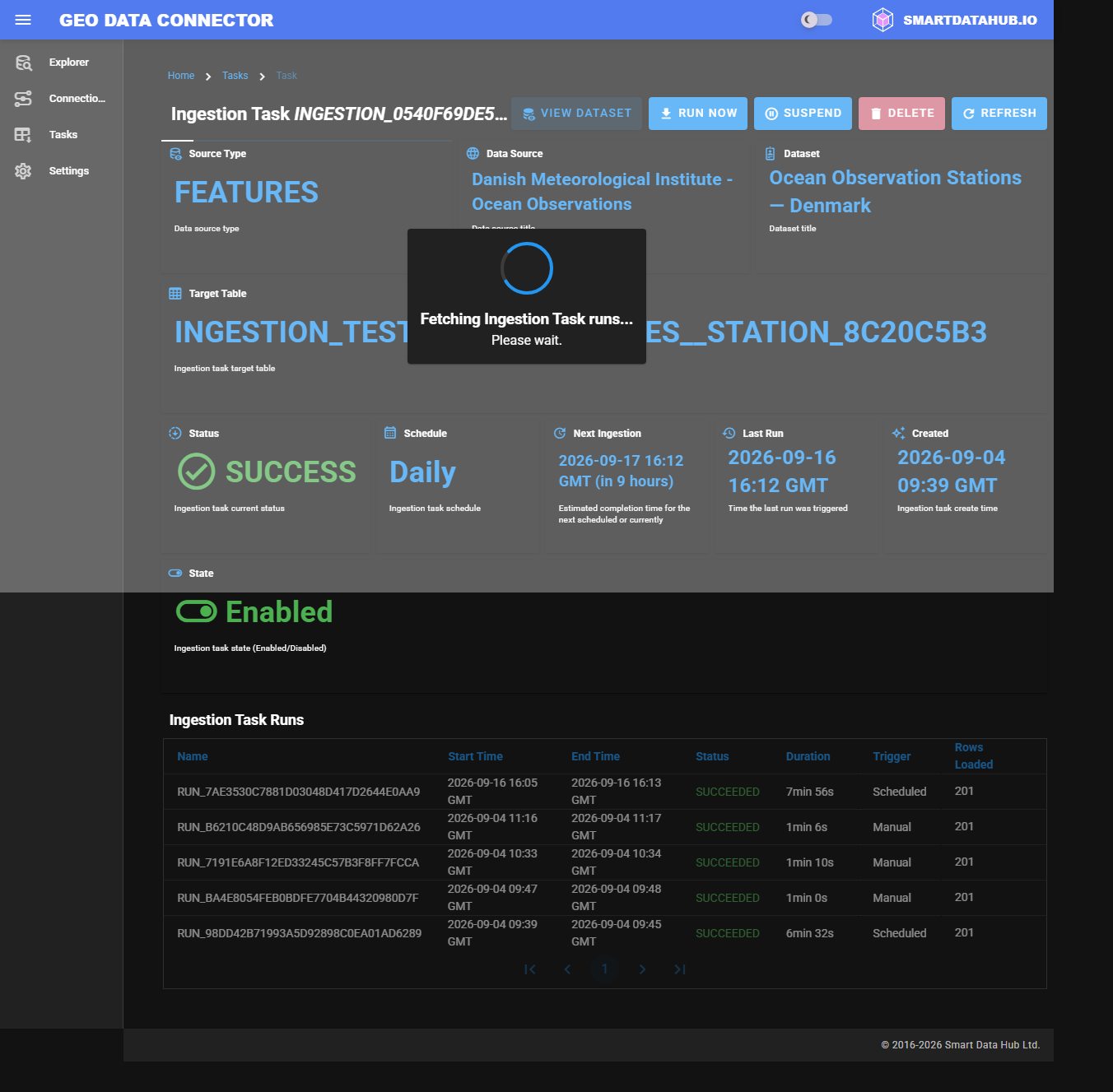The height and width of the screenshot is (1092, 1113).
Task: Click the Settings gear icon
Action: point(23,171)
